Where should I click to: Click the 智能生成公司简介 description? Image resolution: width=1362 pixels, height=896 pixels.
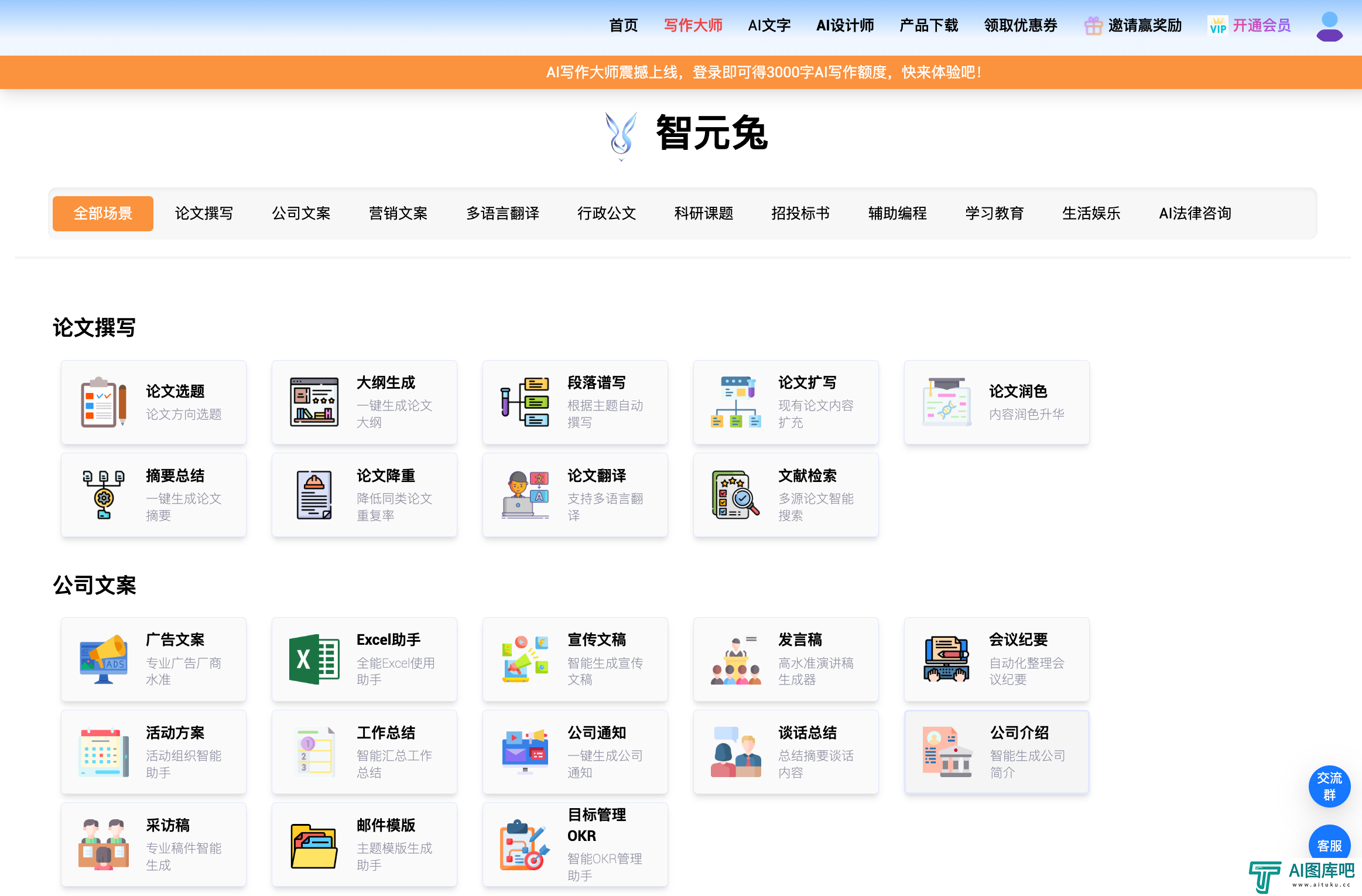(1028, 764)
